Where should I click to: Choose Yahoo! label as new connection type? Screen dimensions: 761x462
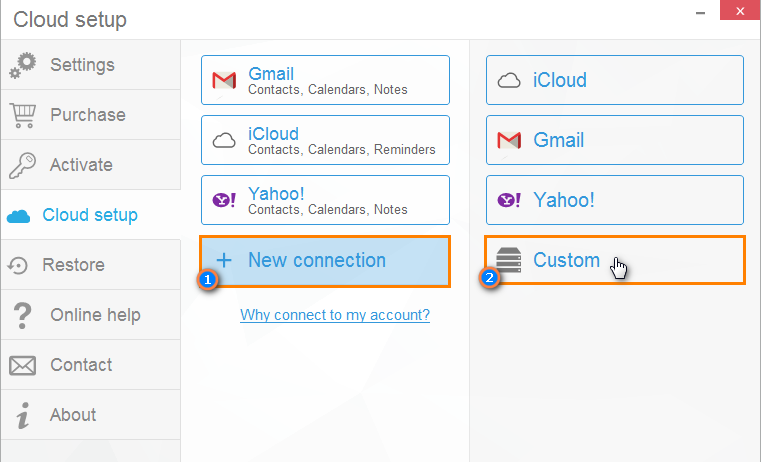(x=563, y=200)
